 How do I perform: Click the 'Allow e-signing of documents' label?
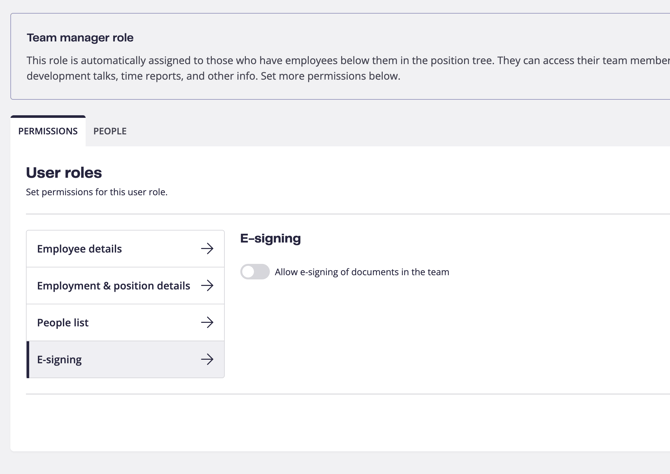tap(361, 272)
